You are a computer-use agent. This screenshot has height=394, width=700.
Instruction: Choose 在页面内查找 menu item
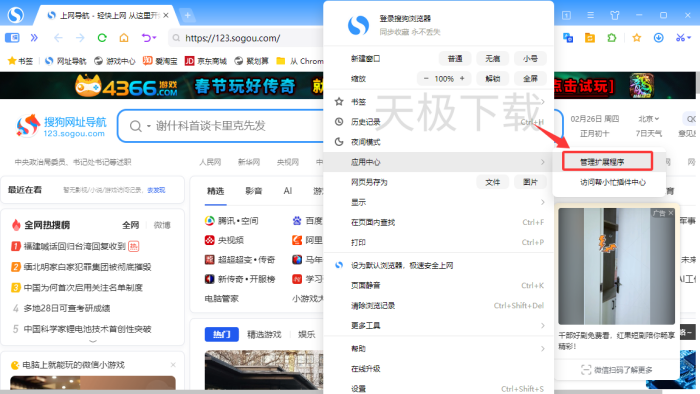point(438,222)
